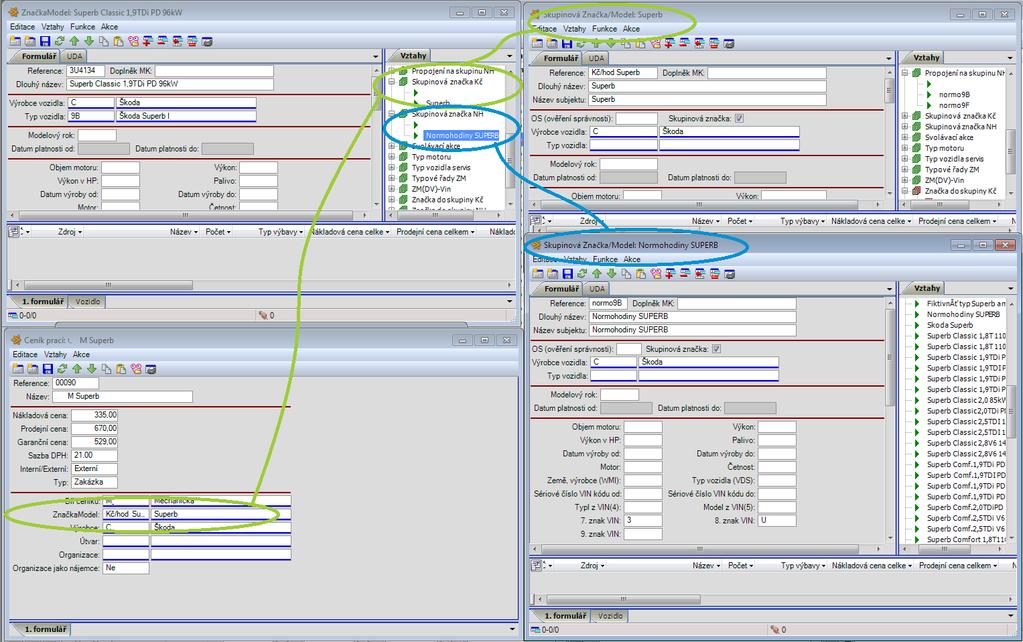
Task: Green down arrow in Normohodiny SUPERB toolbar
Action: (611, 273)
